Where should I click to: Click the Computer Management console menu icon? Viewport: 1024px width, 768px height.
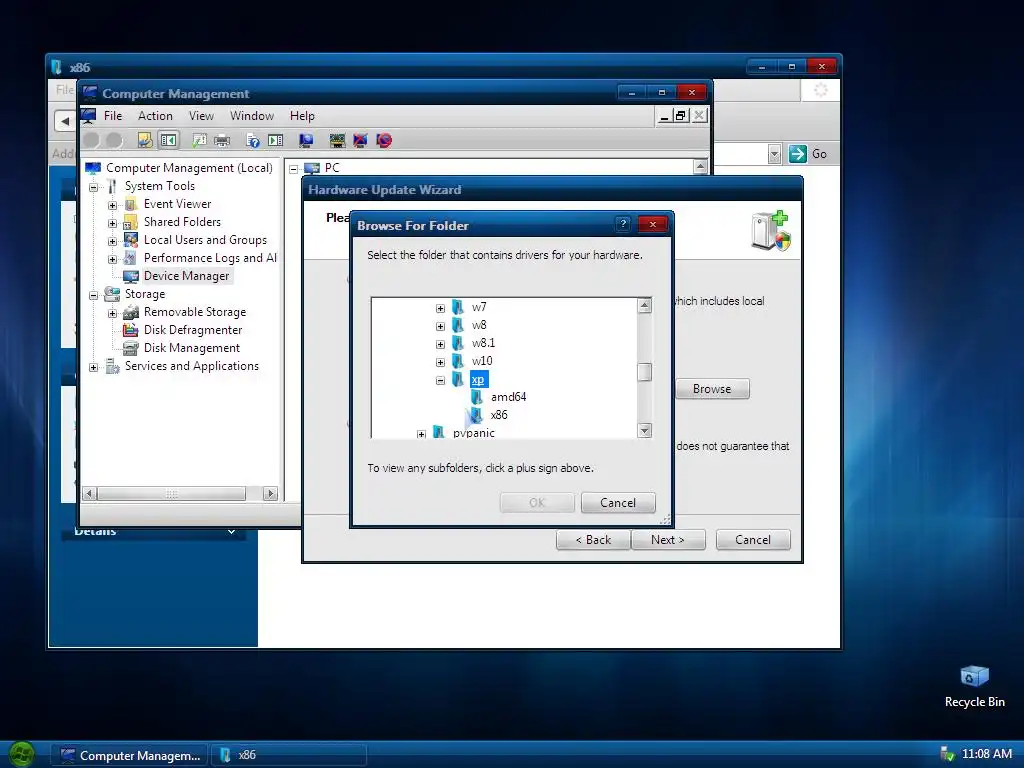[88, 116]
